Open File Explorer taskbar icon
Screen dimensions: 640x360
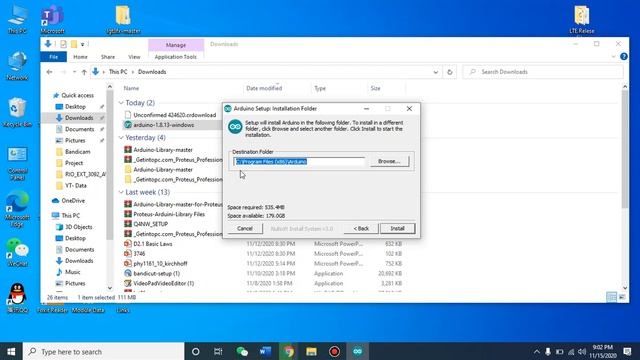pyautogui.click(x=311, y=351)
